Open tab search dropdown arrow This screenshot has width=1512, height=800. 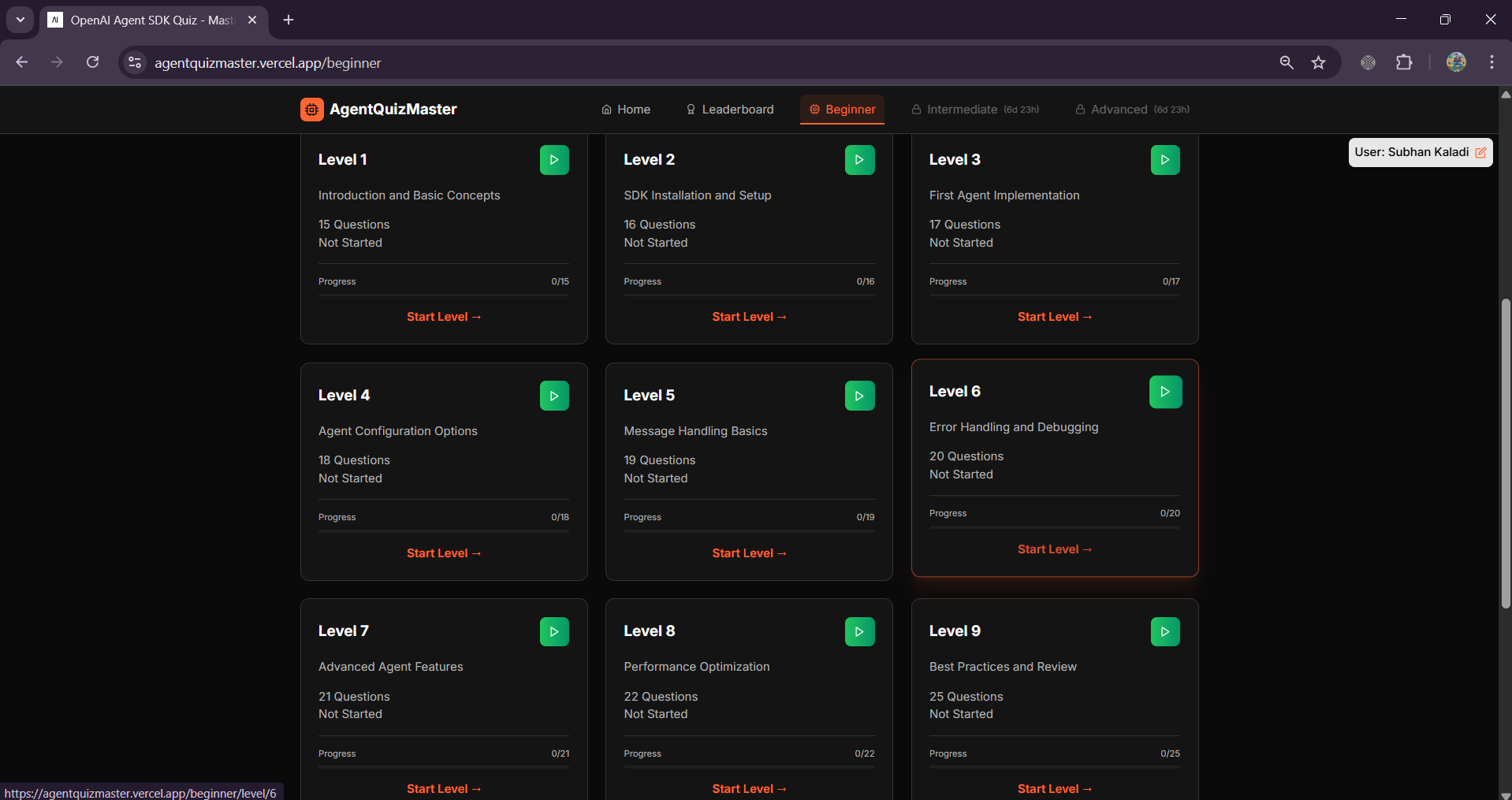click(x=20, y=20)
